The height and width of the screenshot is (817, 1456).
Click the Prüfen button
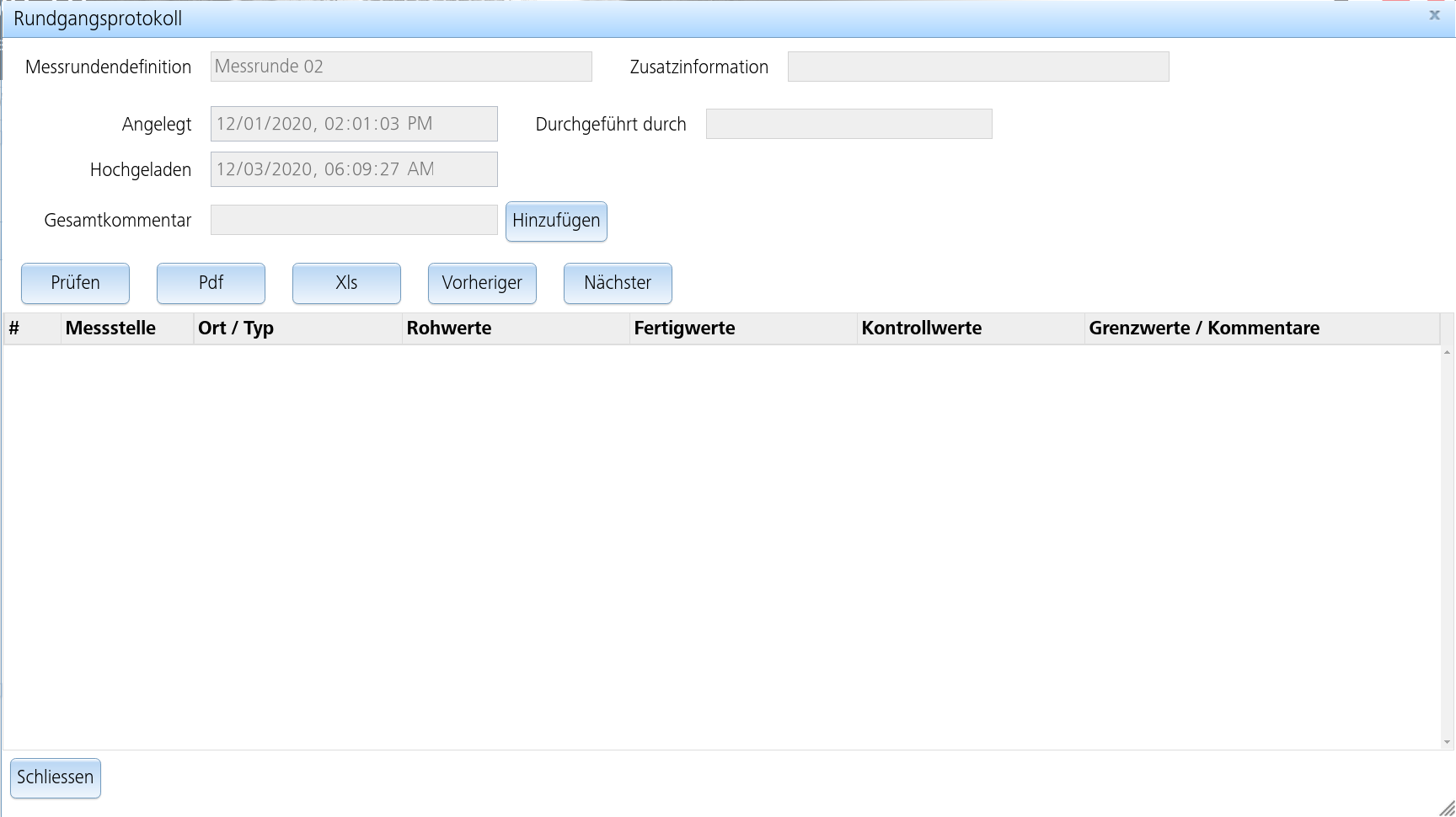pyautogui.click(x=75, y=283)
